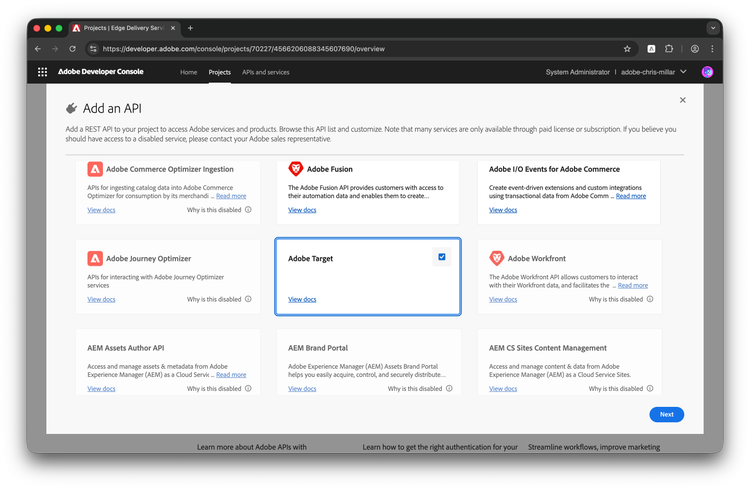
Task: Click Read more on Adobe Workfront card
Action: pyautogui.click(x=633, y=285)
